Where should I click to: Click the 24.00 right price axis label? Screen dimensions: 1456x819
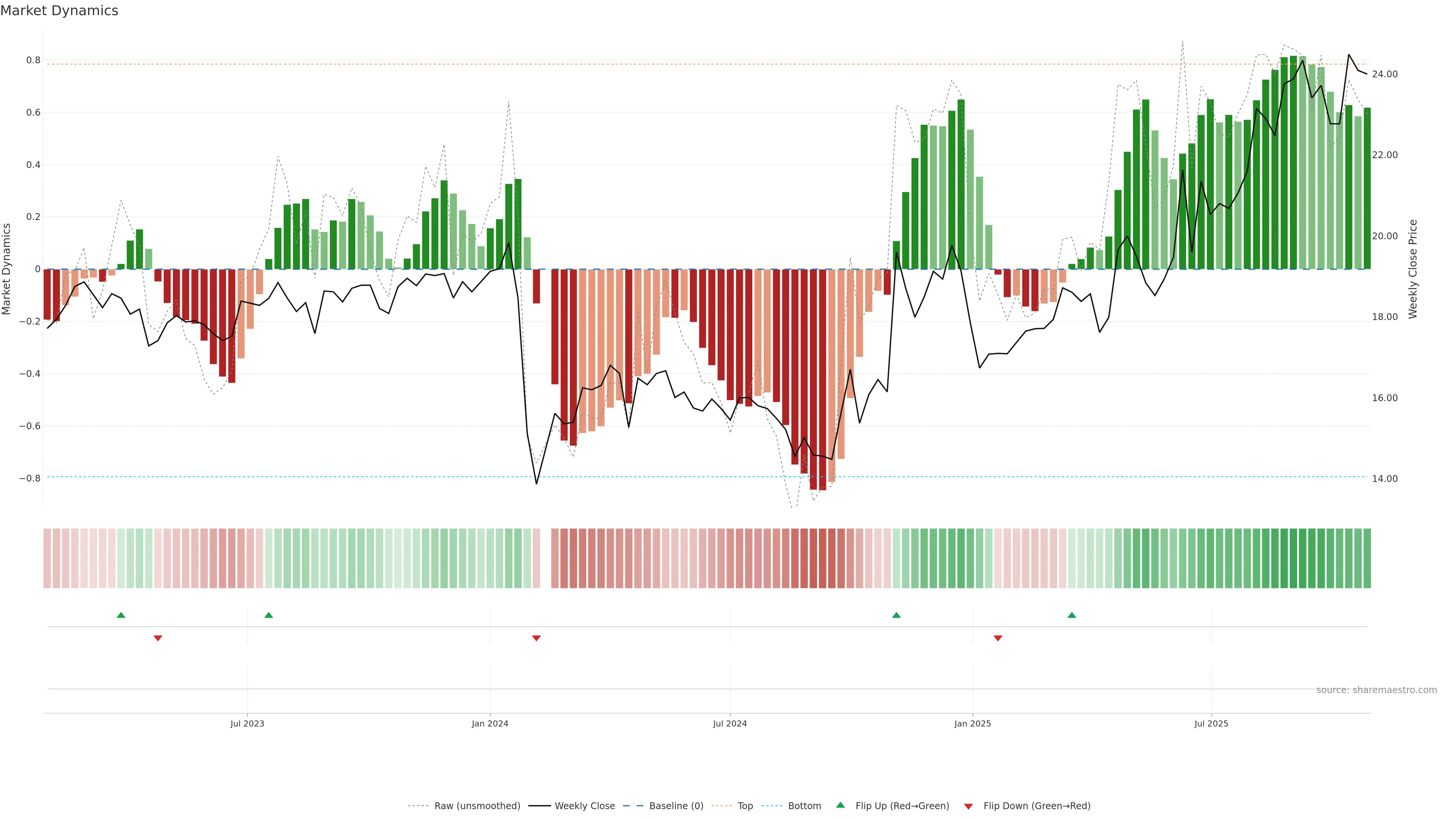(x=1385, y=74)
